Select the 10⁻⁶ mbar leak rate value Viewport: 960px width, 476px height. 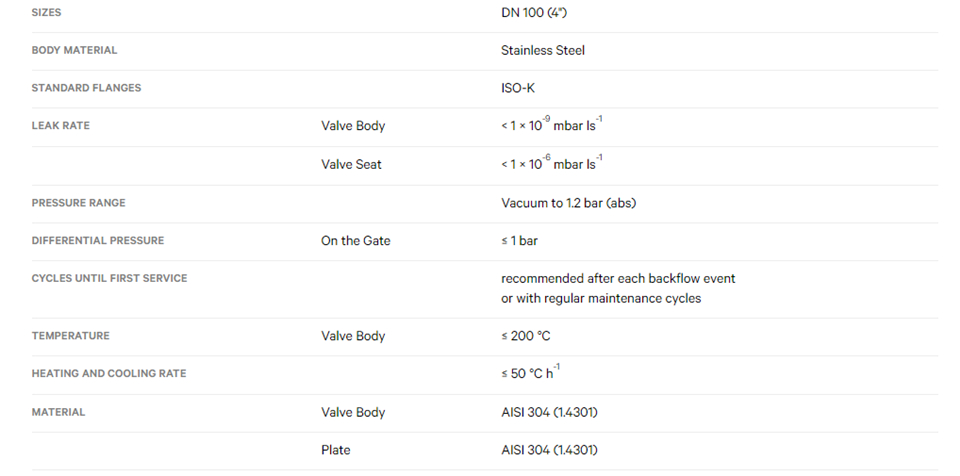point(552,164)
